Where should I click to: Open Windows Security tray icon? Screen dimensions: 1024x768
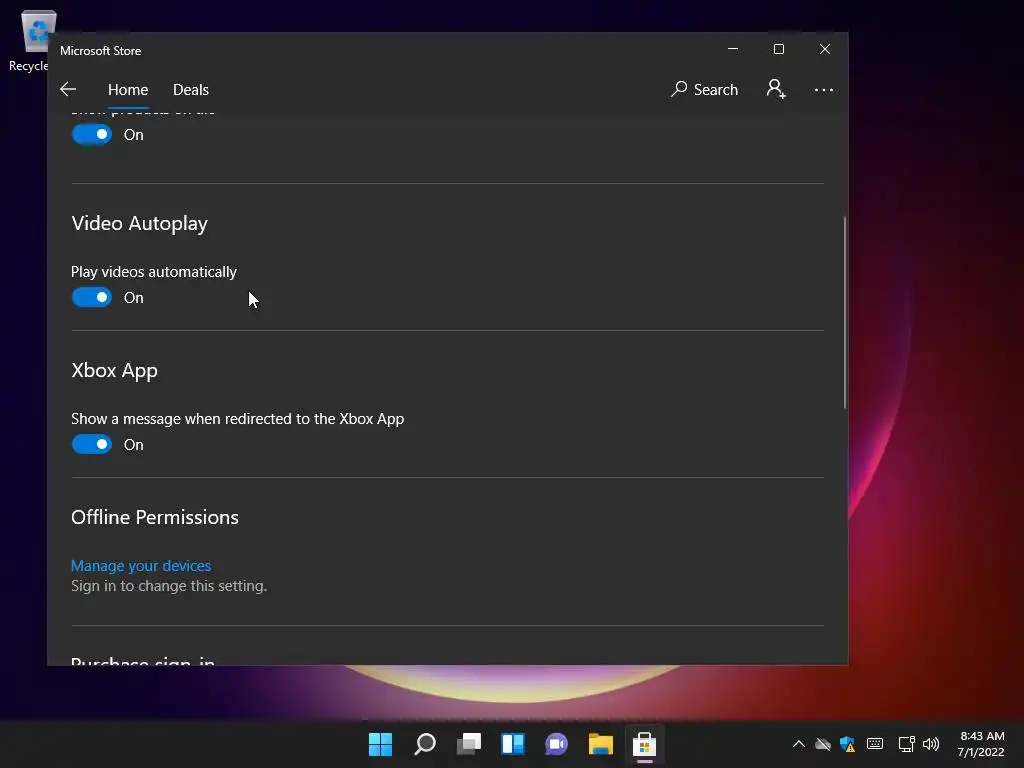click(848, 744)
